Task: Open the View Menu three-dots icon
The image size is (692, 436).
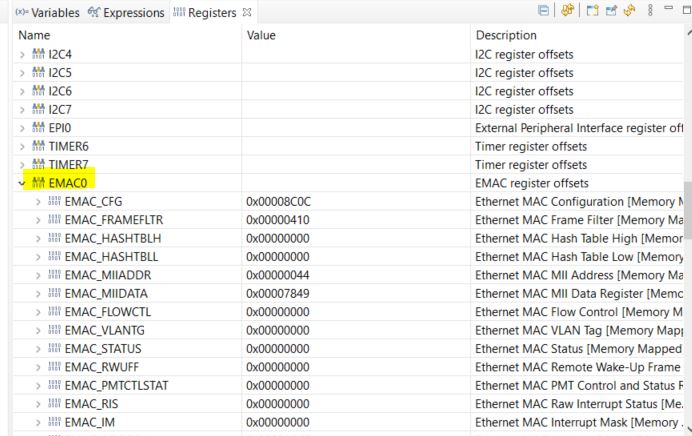Action: (x=650, y=12)
